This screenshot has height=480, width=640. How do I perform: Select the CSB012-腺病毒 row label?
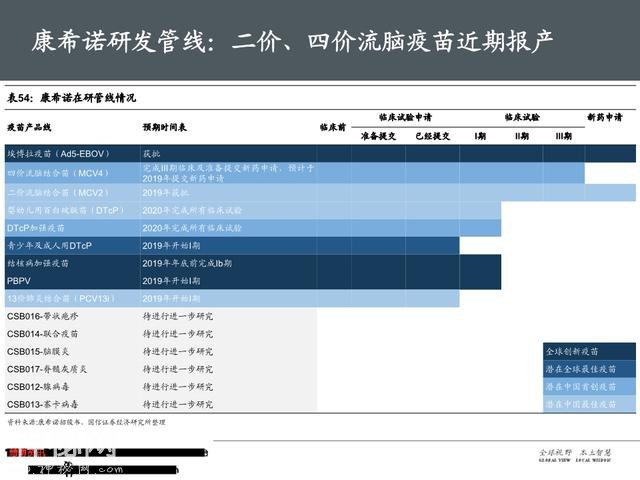pos(38,387)
